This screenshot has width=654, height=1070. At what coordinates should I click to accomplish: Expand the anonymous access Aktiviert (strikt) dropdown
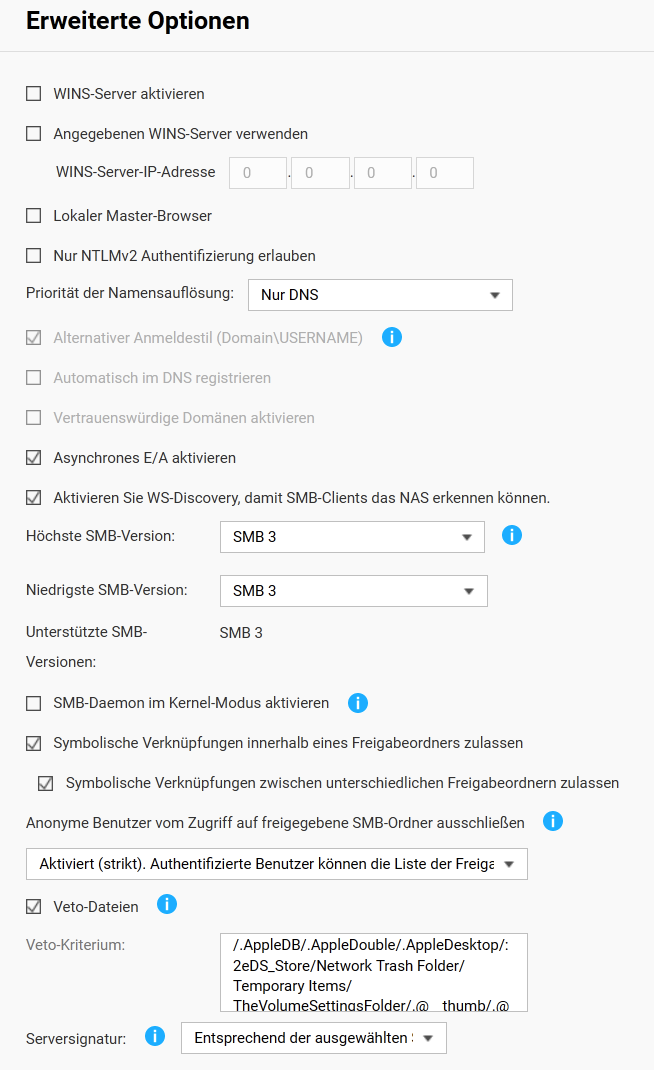click(276, 864)
